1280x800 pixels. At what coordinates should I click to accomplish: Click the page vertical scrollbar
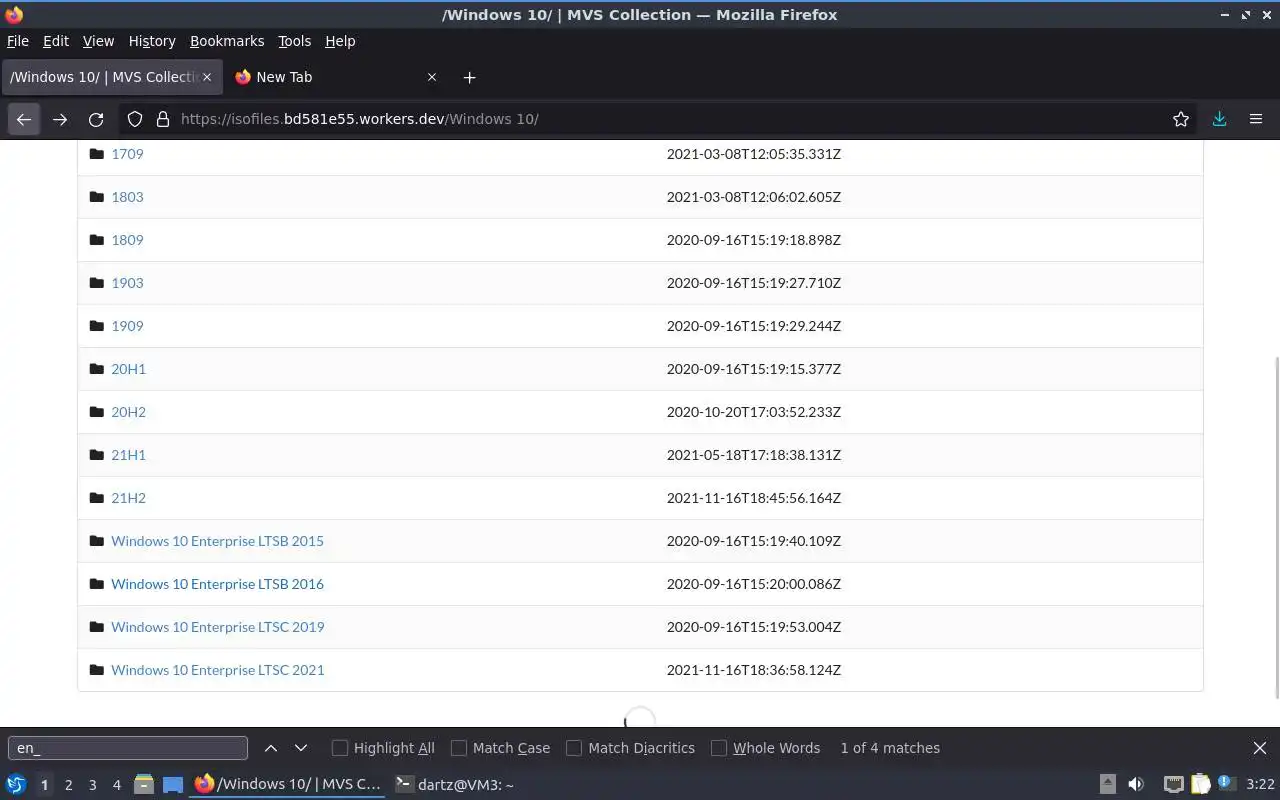[1275, 527]
